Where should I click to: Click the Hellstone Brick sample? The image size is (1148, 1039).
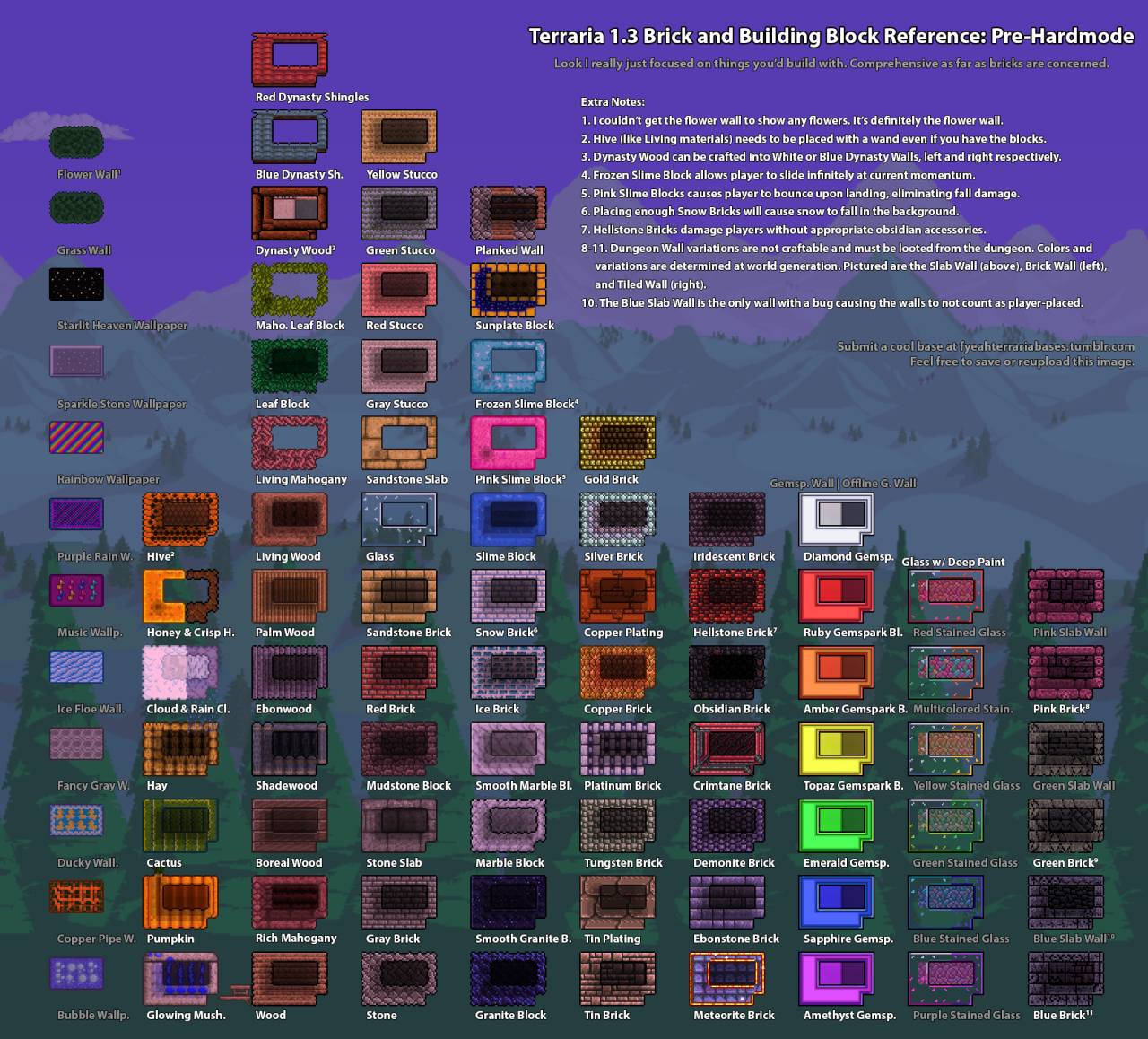click(x=727, y=596)
